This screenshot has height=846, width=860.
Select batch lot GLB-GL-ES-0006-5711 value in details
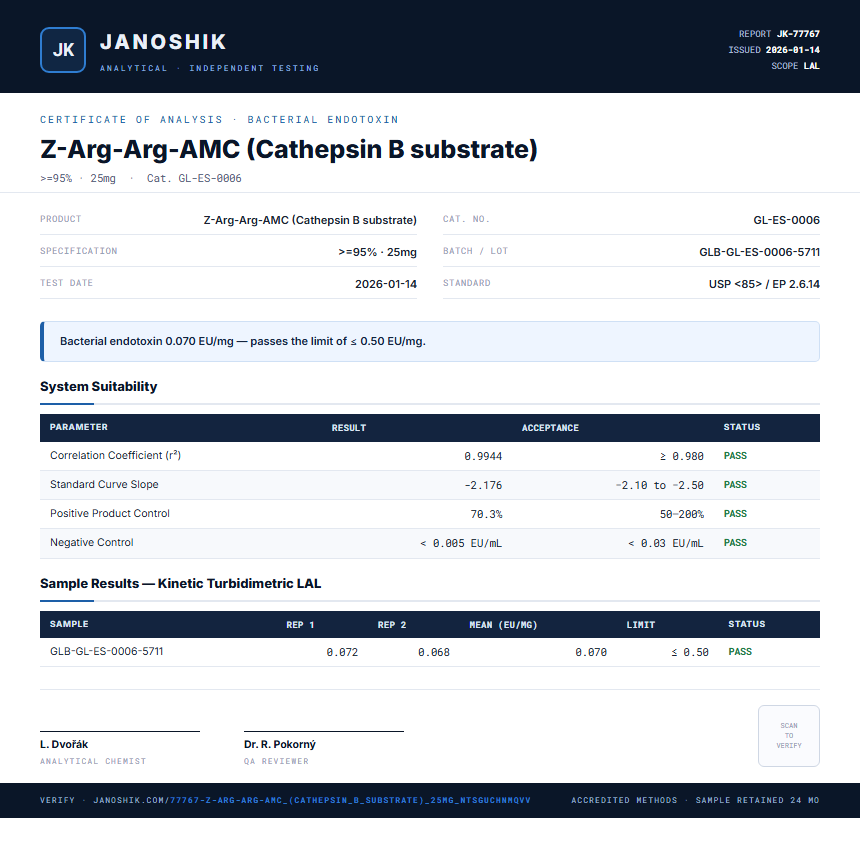pyautogui.click(x=759, y=252)
